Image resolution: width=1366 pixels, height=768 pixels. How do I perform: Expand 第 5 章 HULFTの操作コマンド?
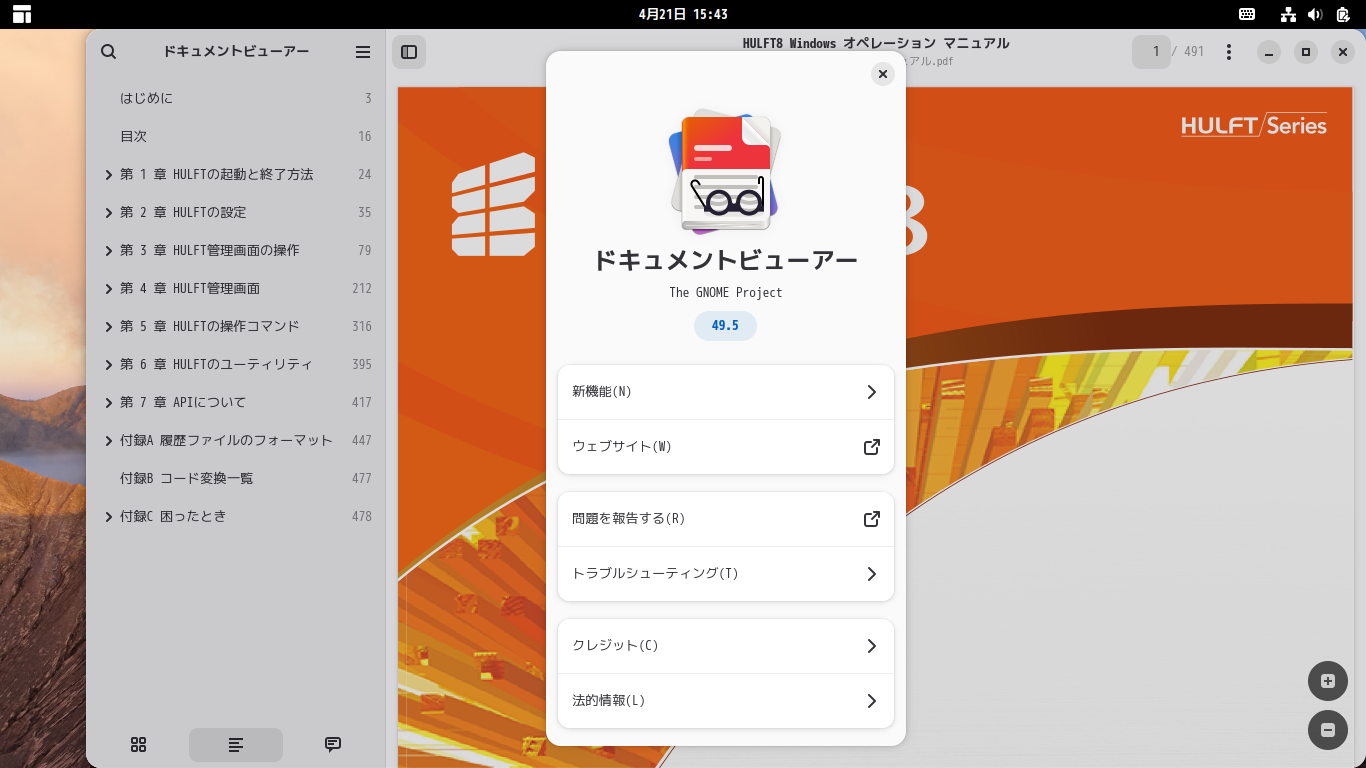[108, 327]
